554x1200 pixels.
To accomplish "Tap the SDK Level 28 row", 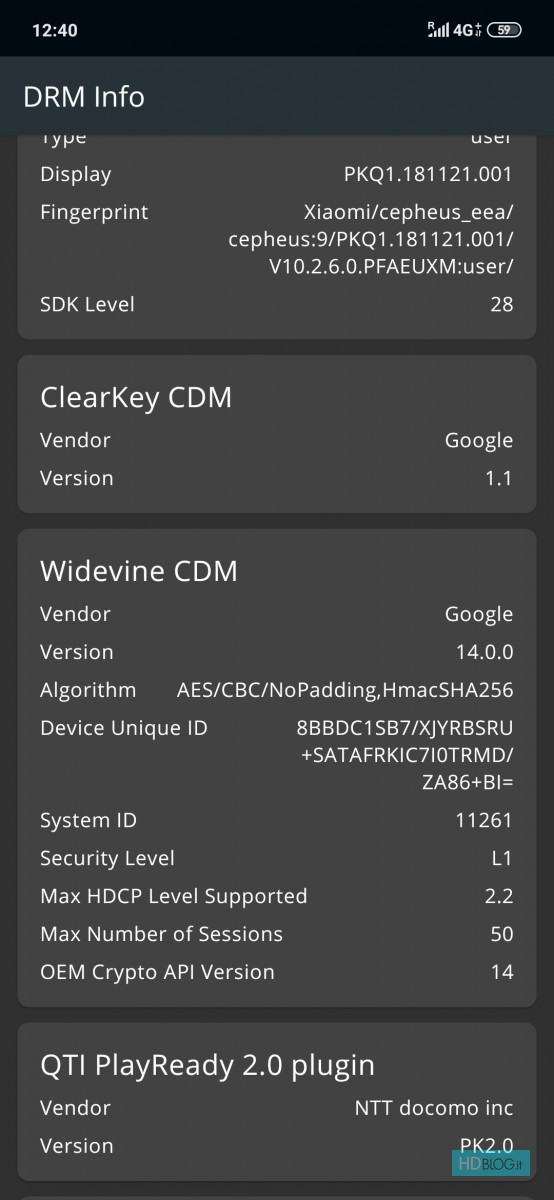I will pos(277,304).
